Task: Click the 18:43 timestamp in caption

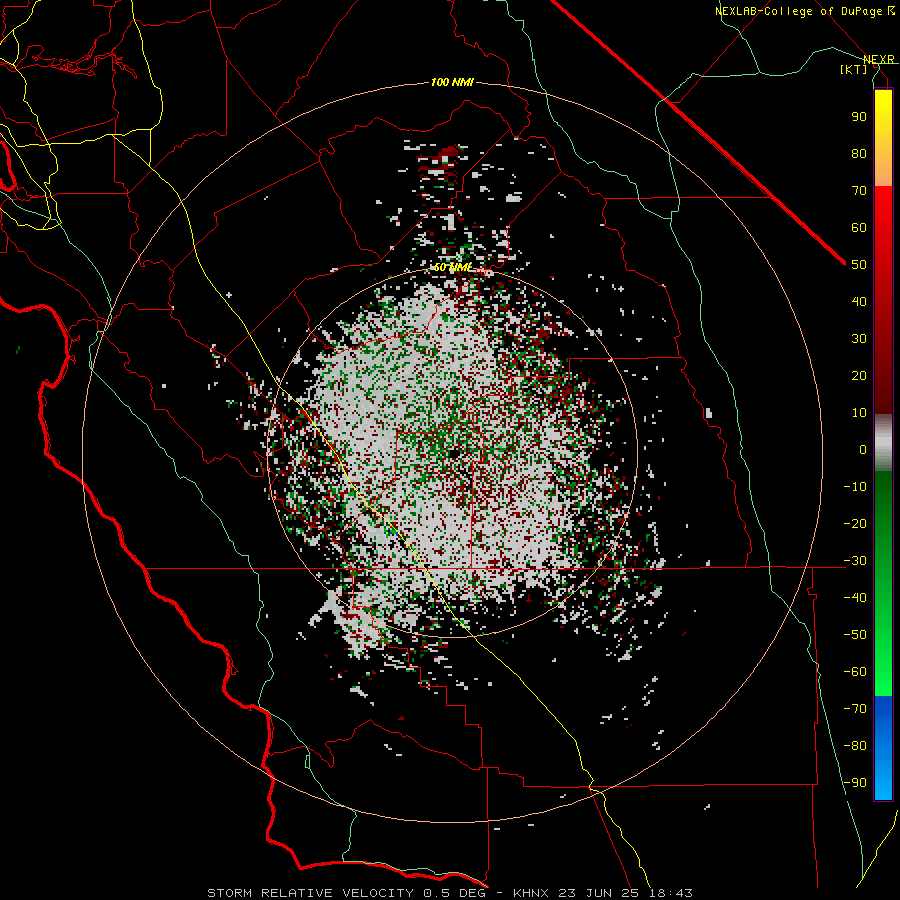Action: 672,893
